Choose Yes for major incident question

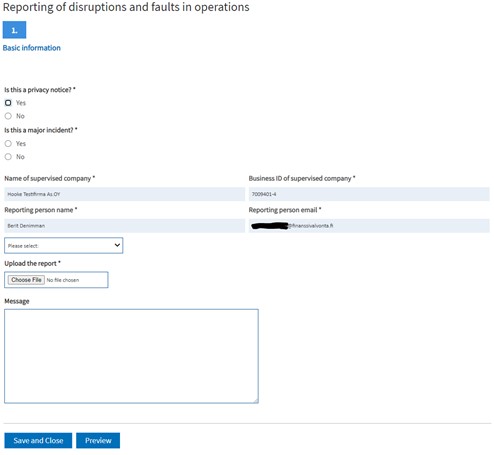8,143
